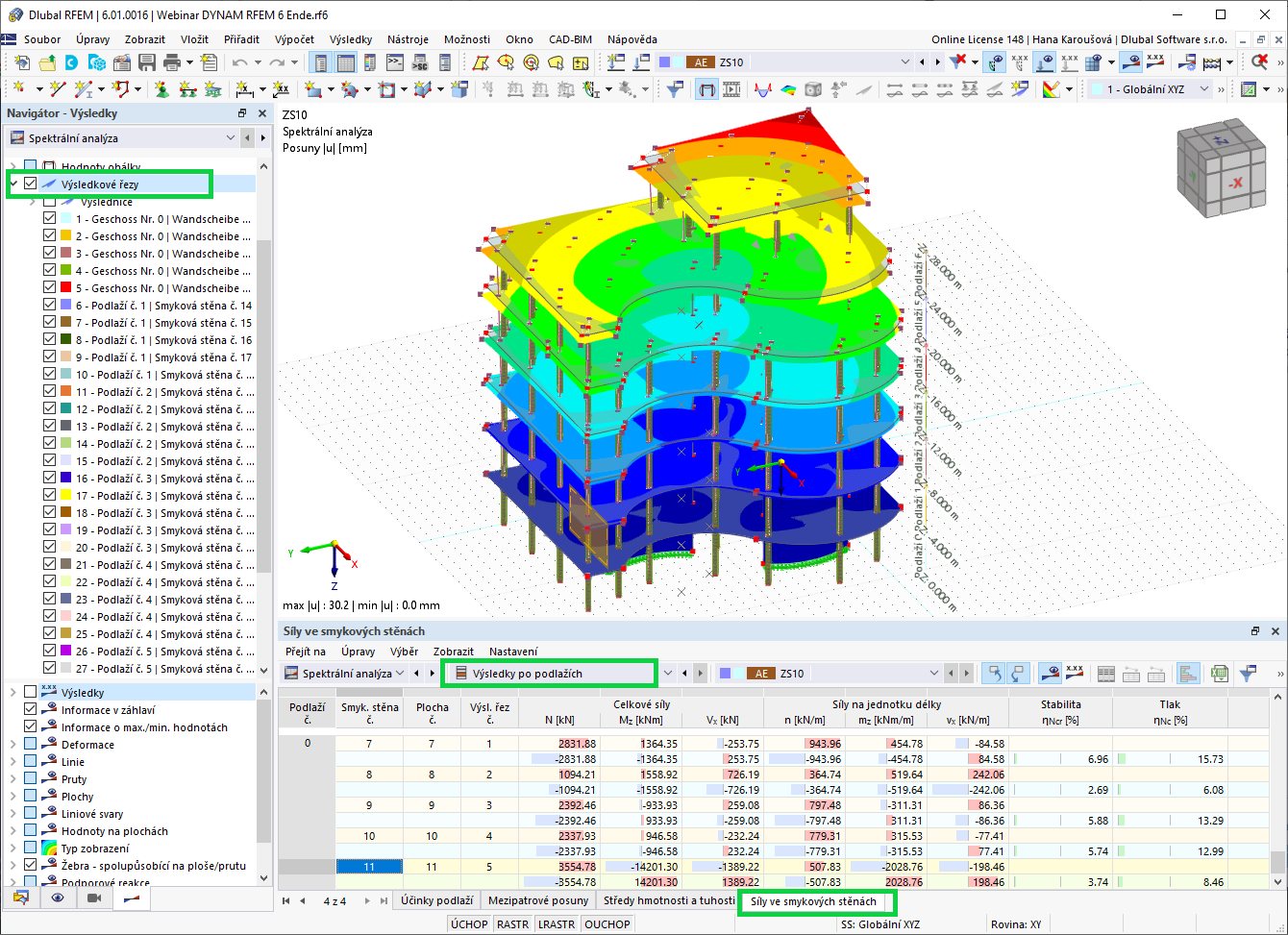Screen dimensions: 1288x935
Task: Click the Nastavení table menu
Action: pos(514,652)
